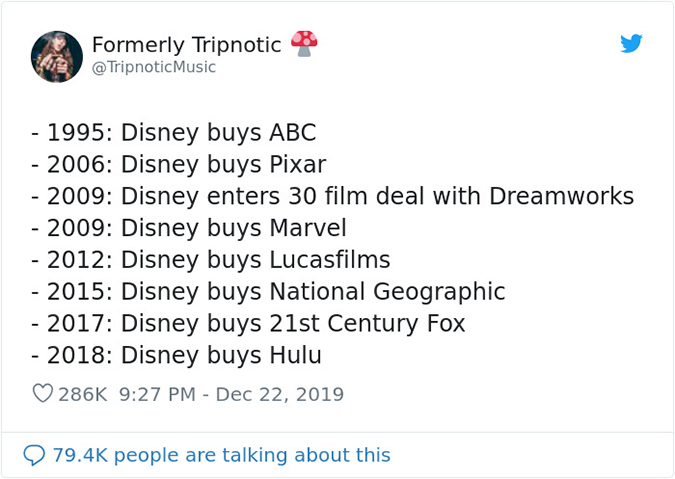675x479 pixels.
Task: Click the "Disney buys National Geographic" line
Action: 268,292
